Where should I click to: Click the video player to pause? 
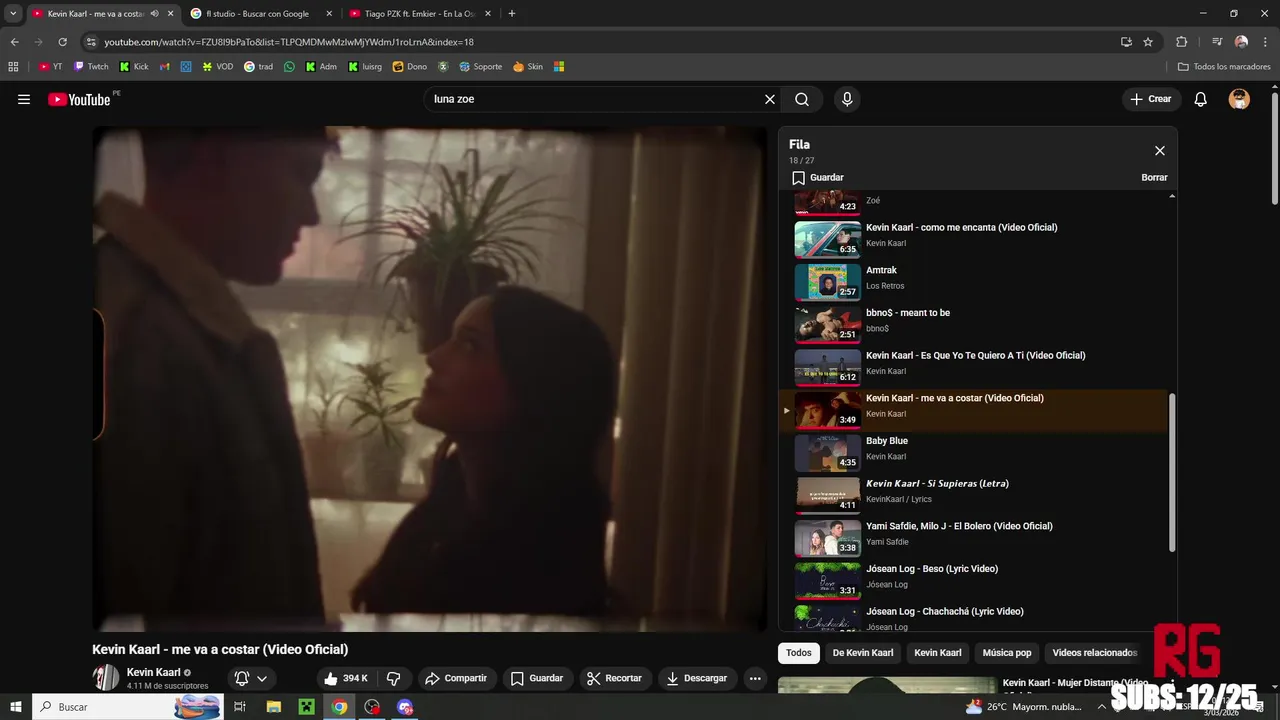click(430, 378)
